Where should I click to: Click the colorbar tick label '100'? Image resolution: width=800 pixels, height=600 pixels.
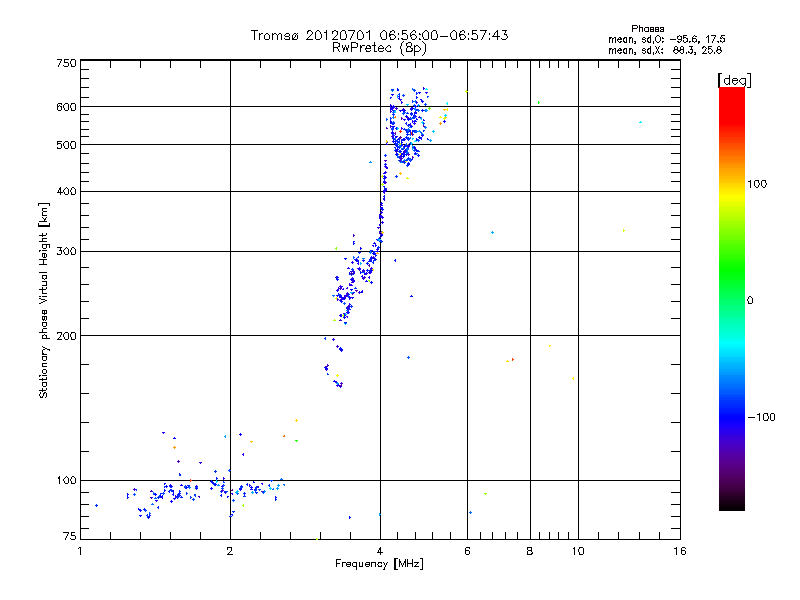(x=757, y=184)
